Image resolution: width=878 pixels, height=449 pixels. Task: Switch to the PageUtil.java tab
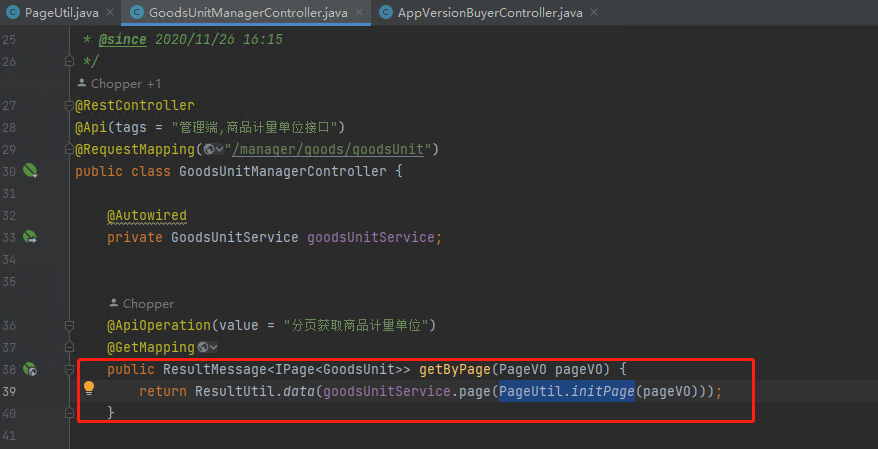click(x=62, y=12)
